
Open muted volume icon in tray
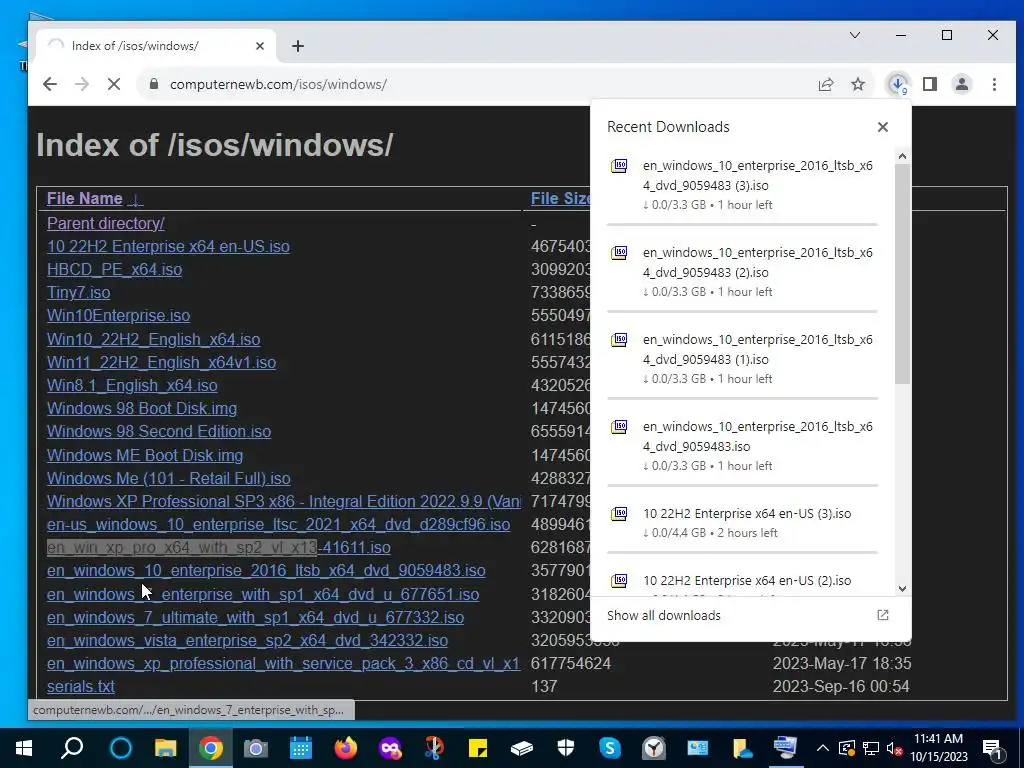point(895,748)
